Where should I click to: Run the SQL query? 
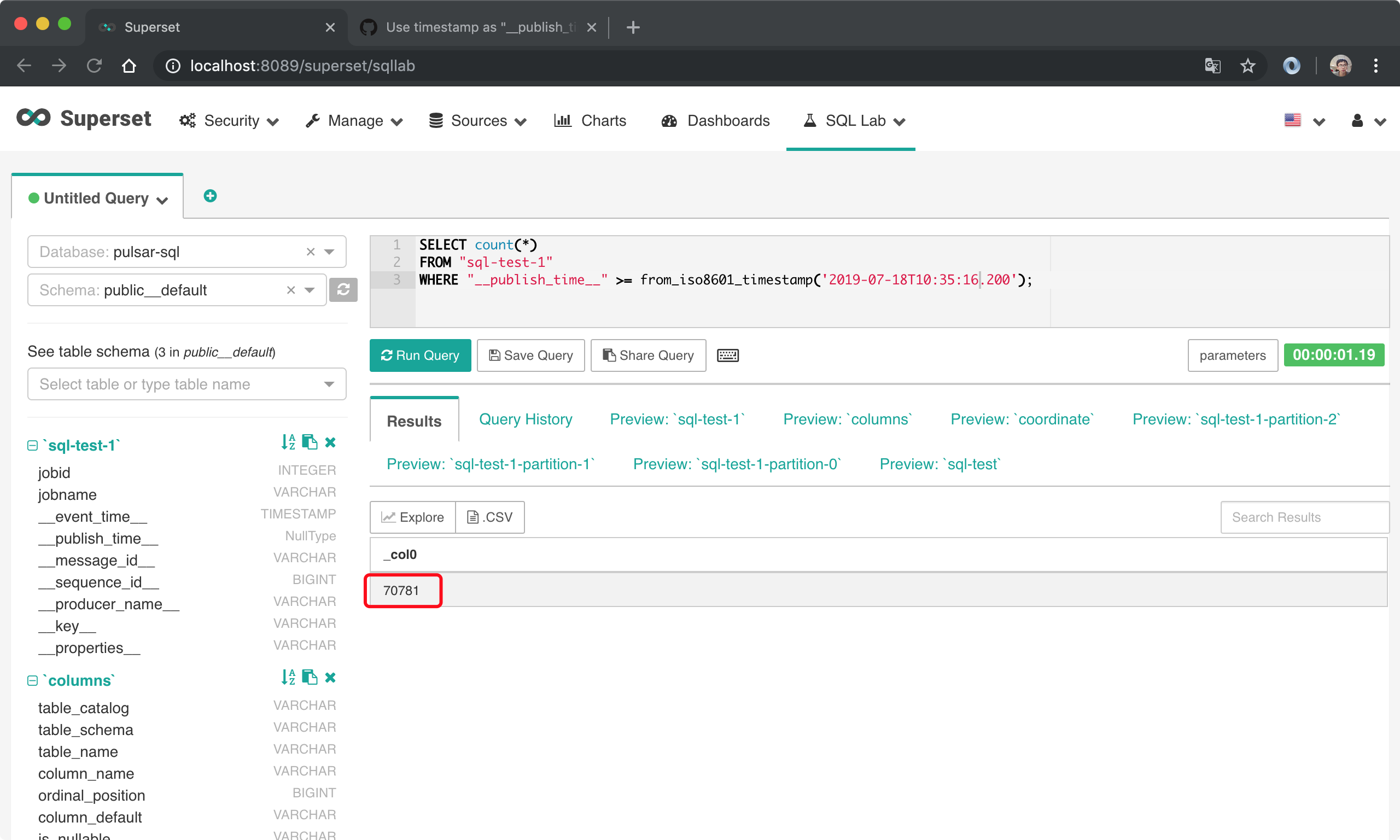[420, 355]
